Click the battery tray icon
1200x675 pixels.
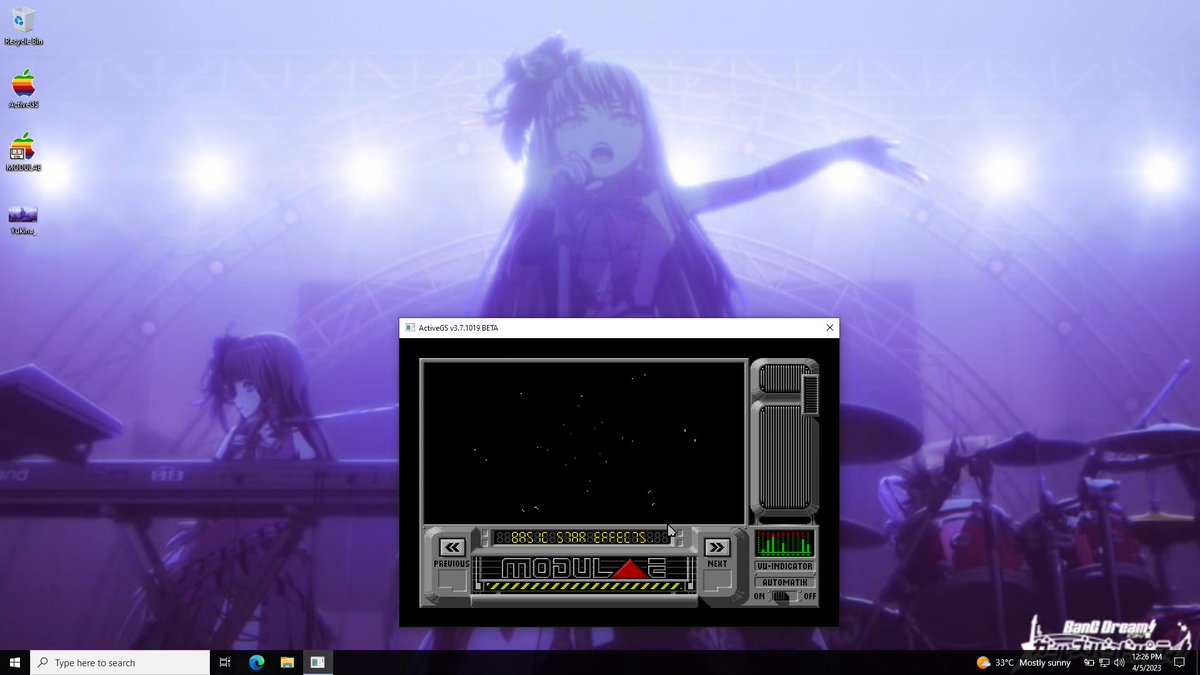click(1088, 662)
